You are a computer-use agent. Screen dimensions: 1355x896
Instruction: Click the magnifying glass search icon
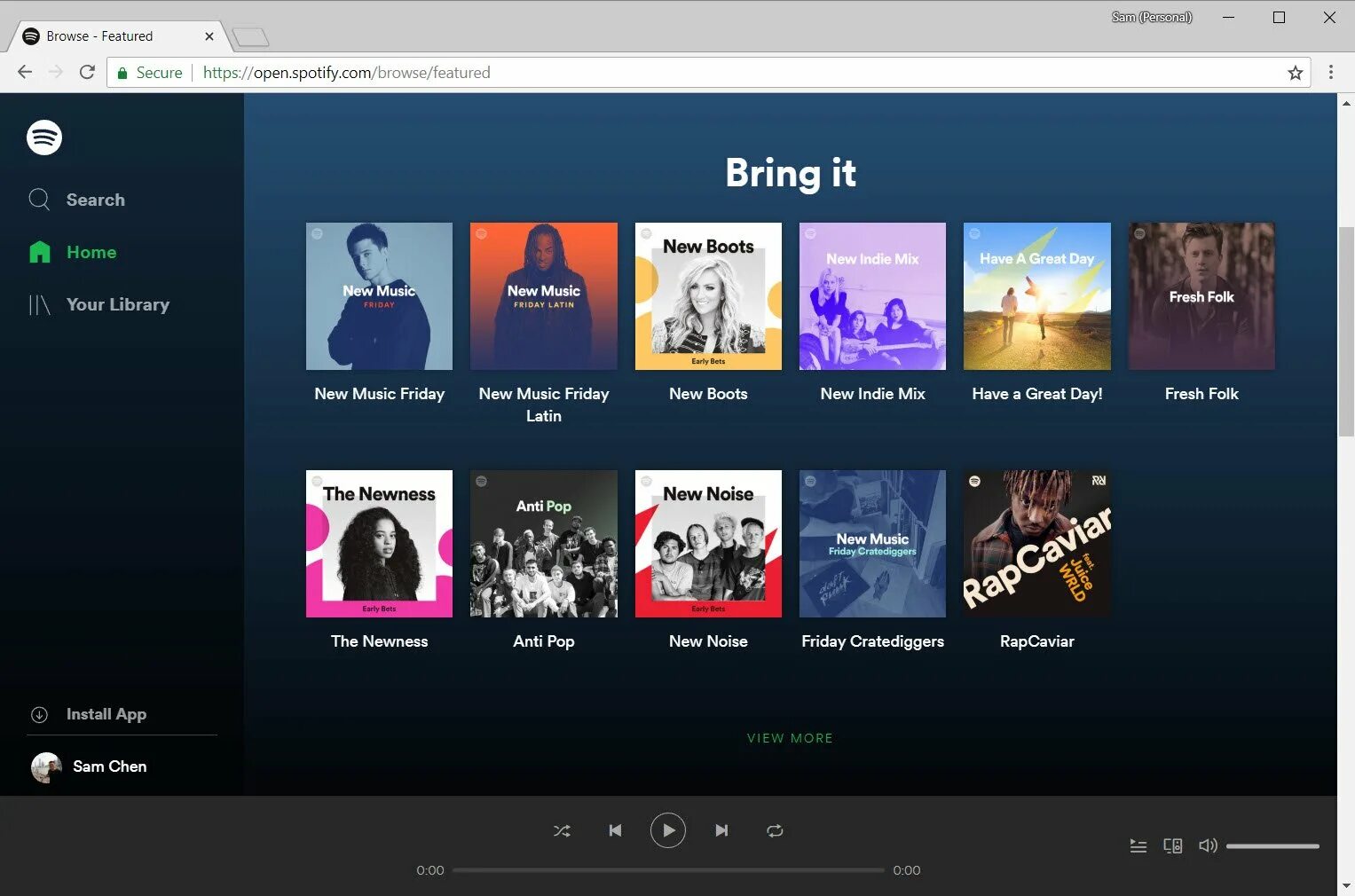[x=39, y=200]
